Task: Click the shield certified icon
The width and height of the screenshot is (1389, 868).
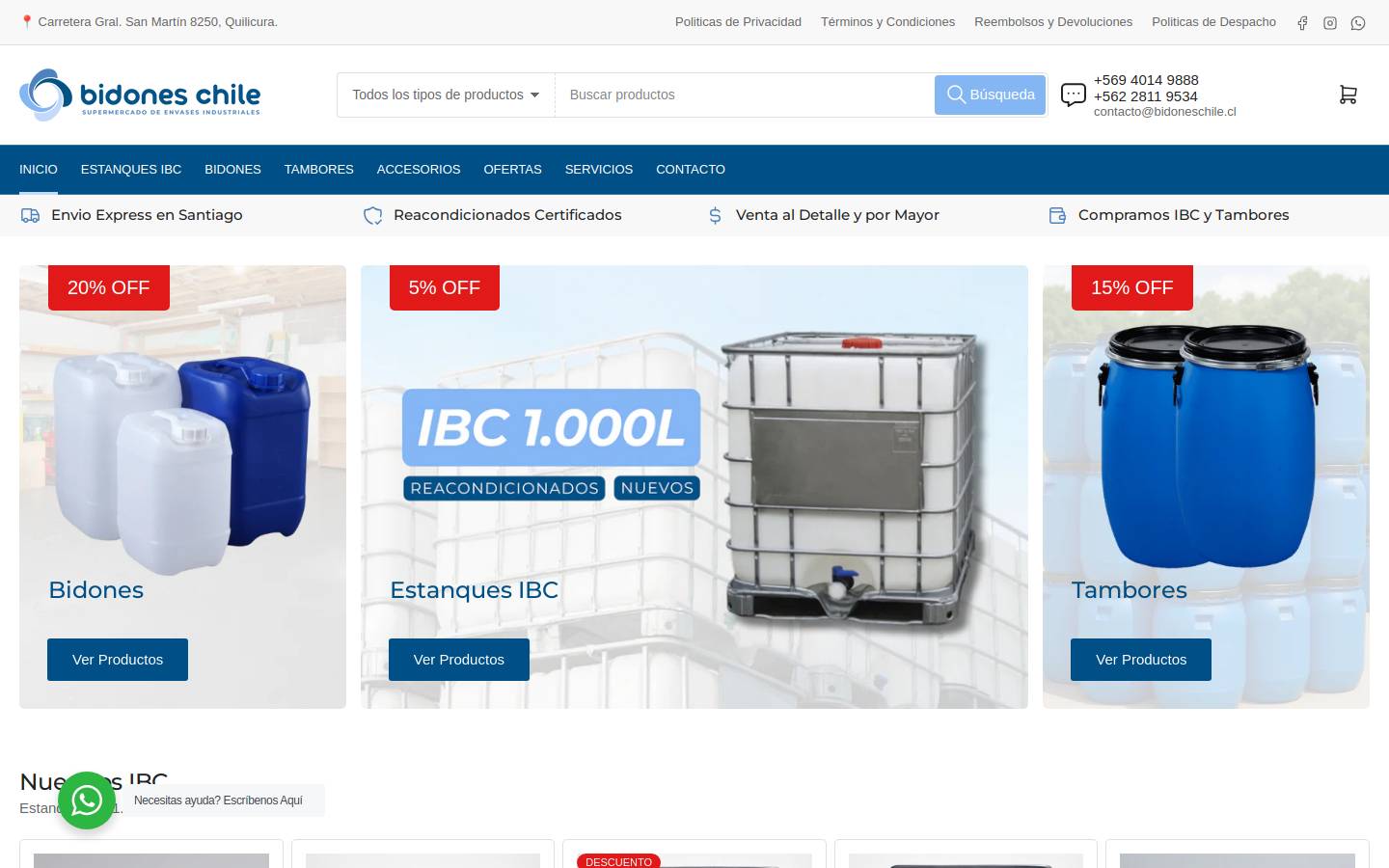Action: (x=372, y=215)
